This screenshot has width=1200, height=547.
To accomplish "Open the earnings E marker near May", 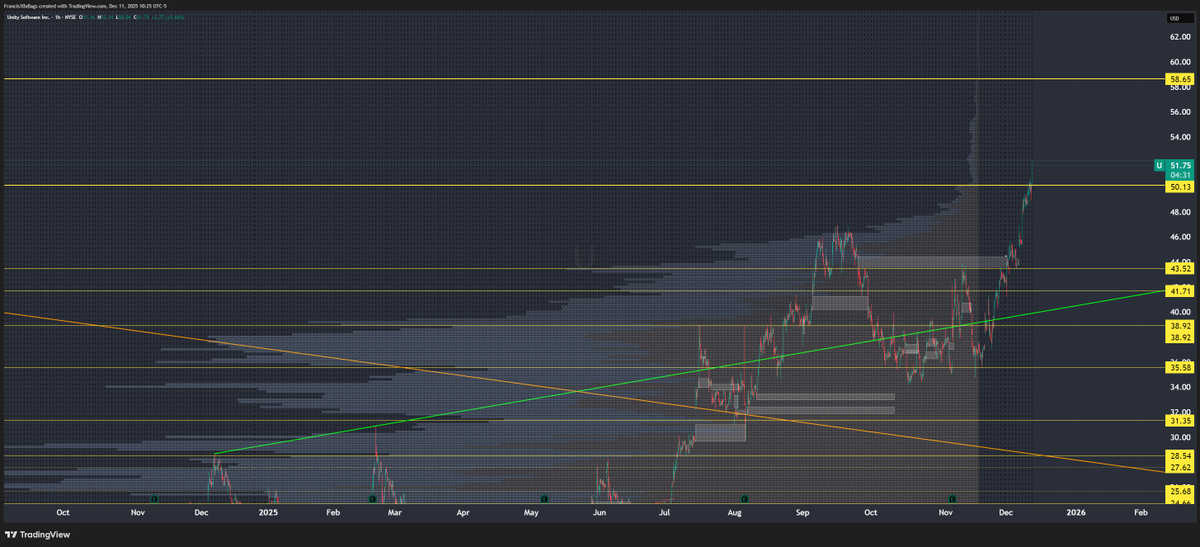I will pos(543,497).
